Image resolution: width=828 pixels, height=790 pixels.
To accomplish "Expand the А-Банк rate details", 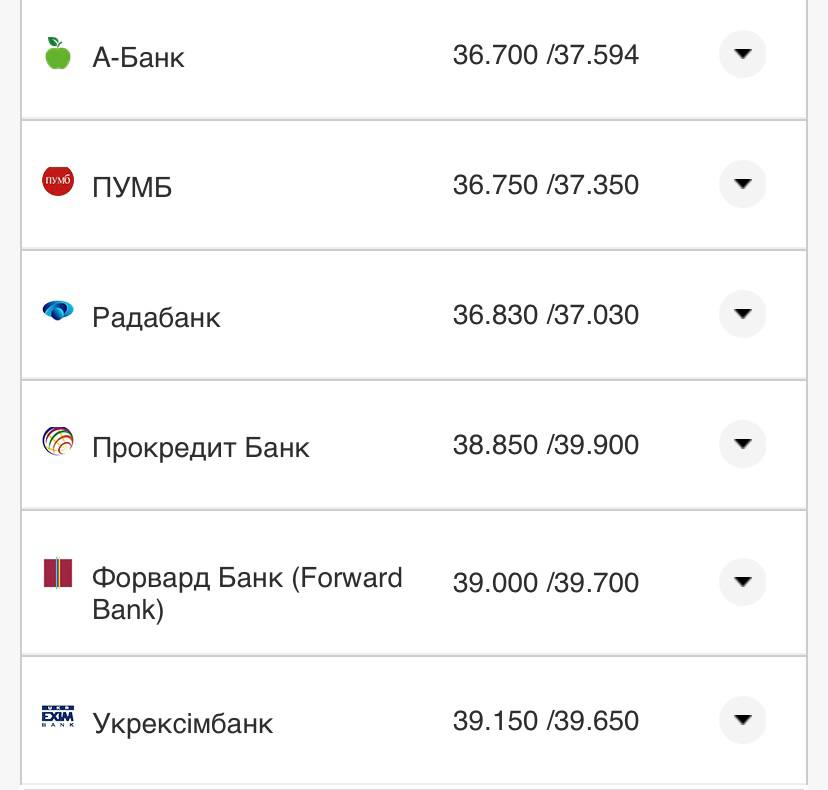I will point(742,55).
